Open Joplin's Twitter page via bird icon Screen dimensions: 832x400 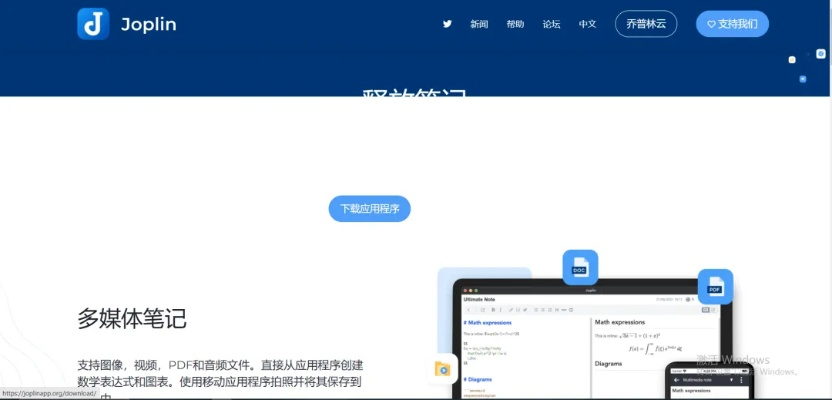447,24
